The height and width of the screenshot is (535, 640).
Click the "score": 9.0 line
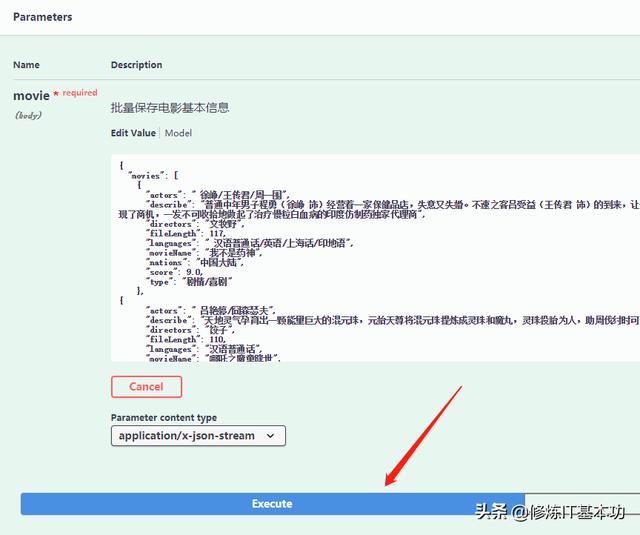pos(175,272)
